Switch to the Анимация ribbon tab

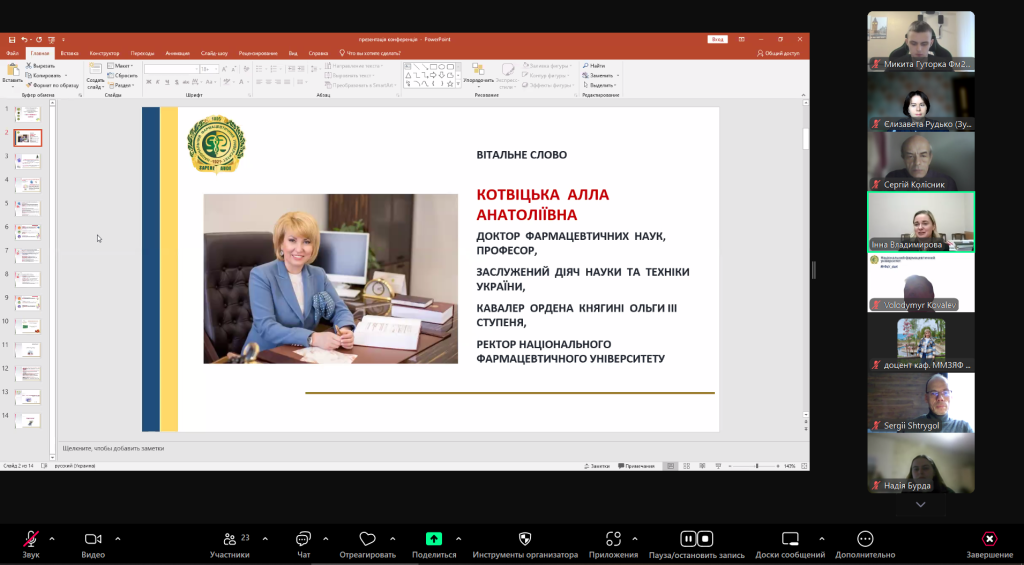(x=177, y=54)
